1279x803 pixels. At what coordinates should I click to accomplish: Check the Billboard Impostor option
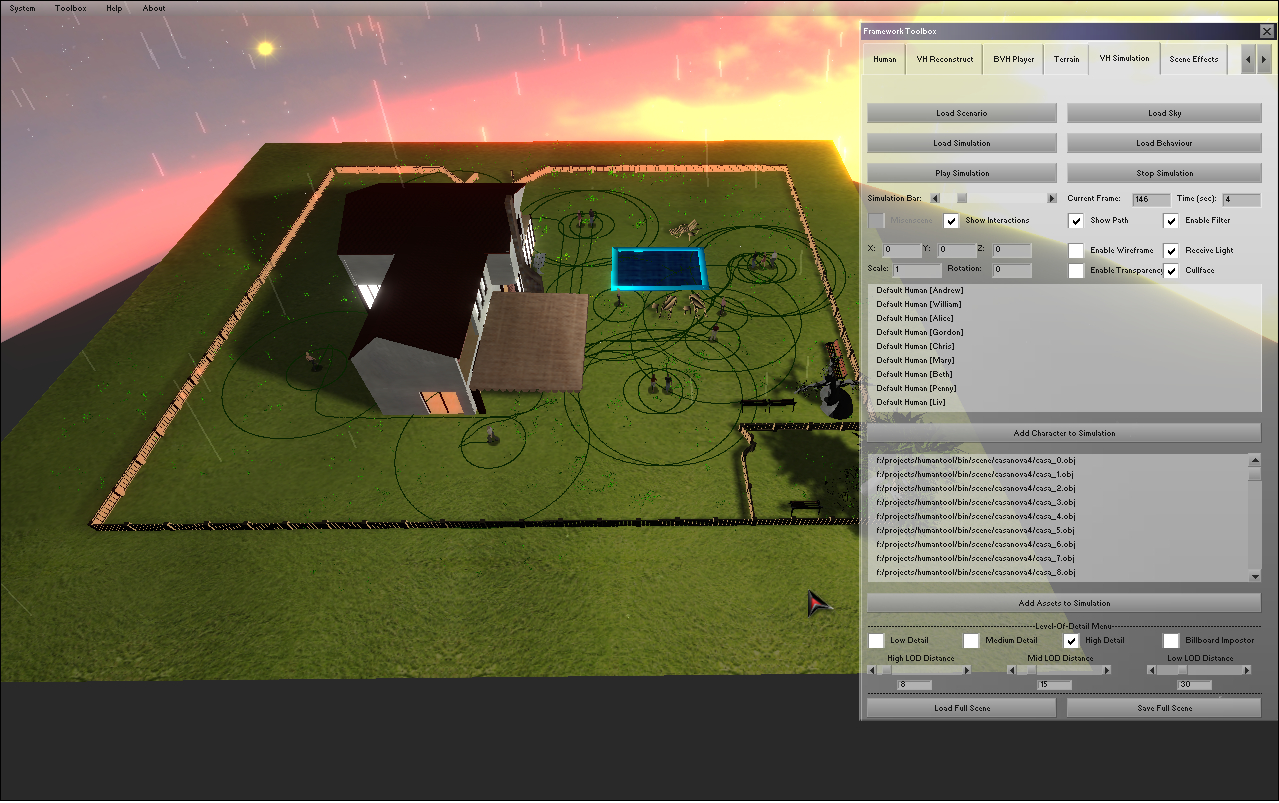(x=1171, y=640)
